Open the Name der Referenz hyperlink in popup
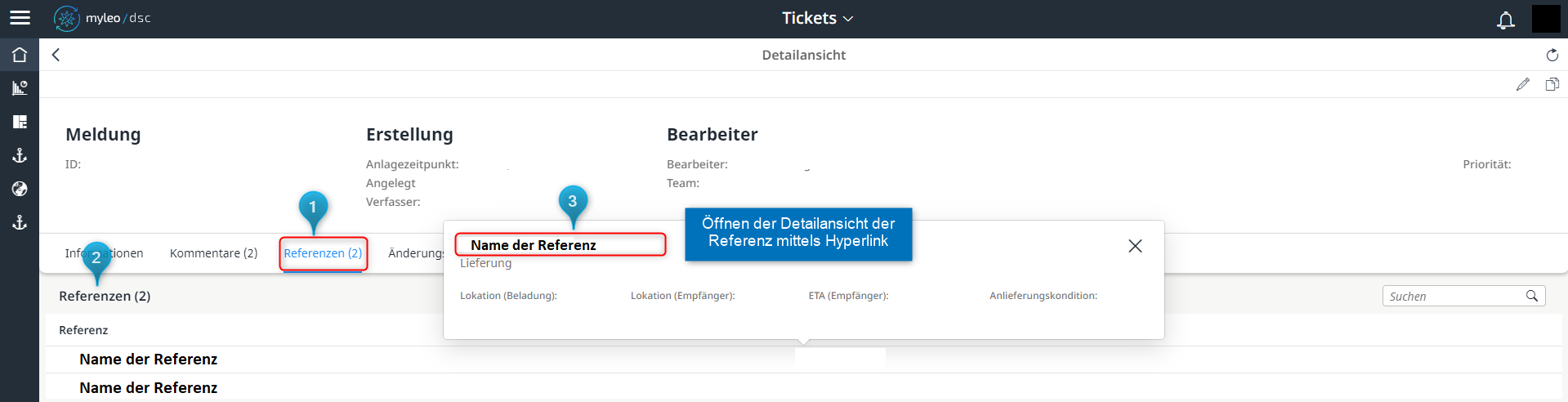 pos(534,245)
